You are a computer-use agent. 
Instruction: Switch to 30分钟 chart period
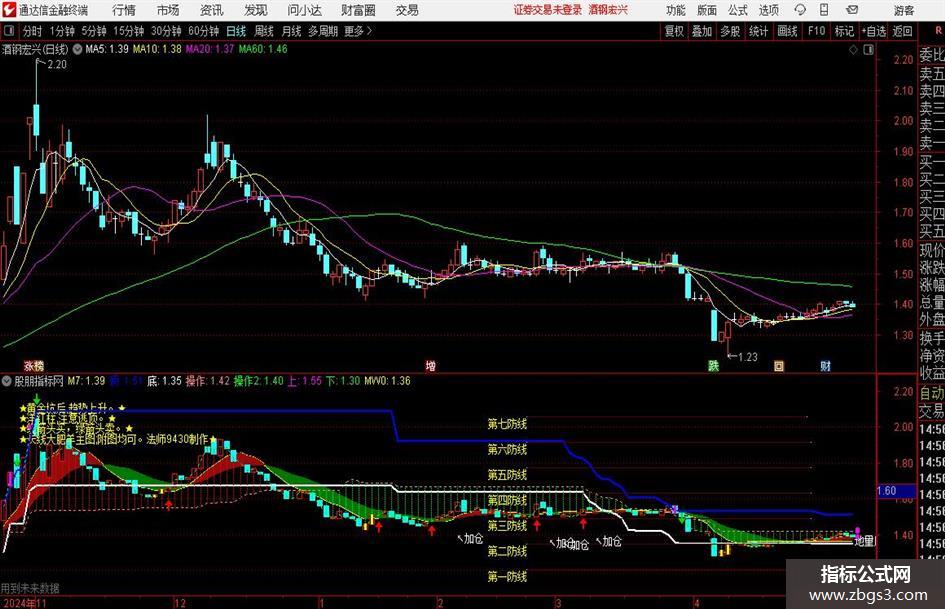(x=166, y=31)
